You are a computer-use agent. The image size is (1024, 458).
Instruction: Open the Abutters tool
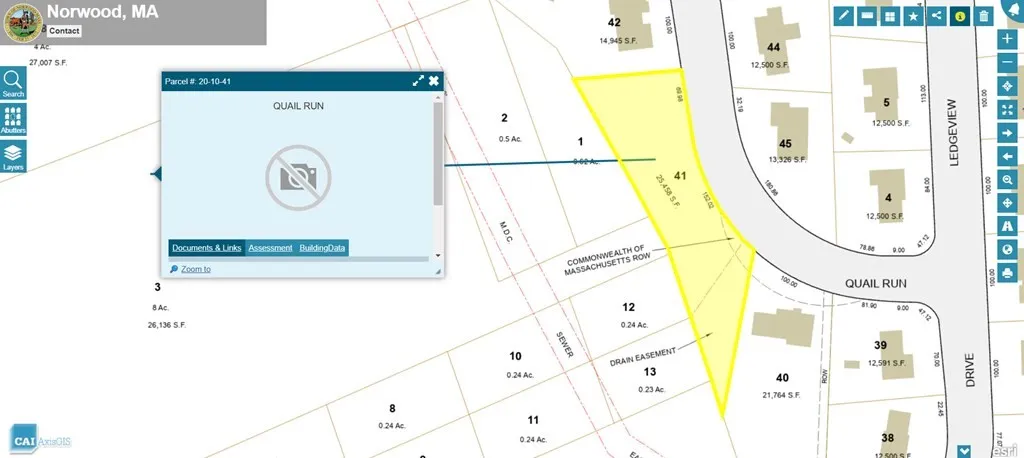point(13,119)
